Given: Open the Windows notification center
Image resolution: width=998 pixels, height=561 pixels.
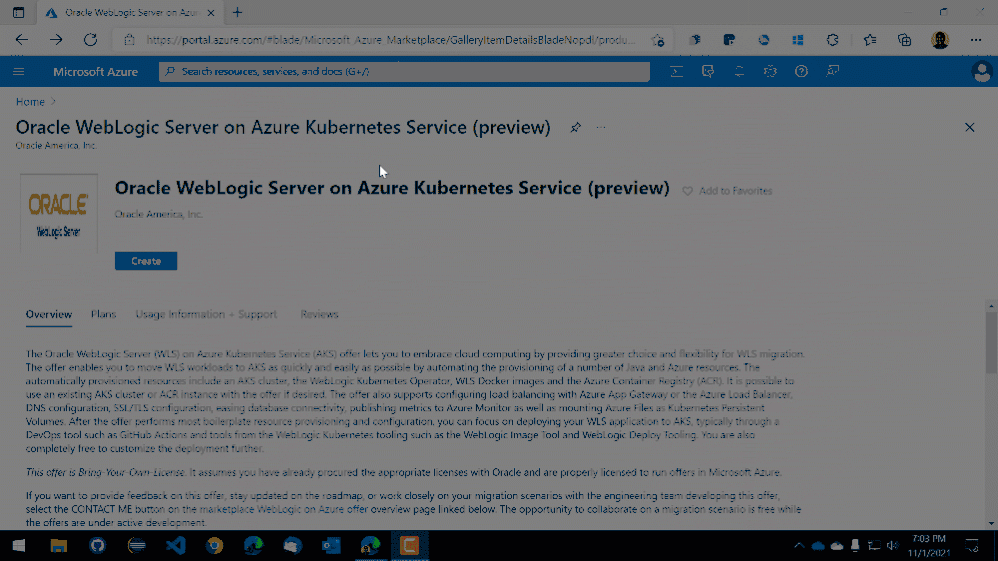Looking at the screenshot, I should pyautogui.click(x=973, y=546).
